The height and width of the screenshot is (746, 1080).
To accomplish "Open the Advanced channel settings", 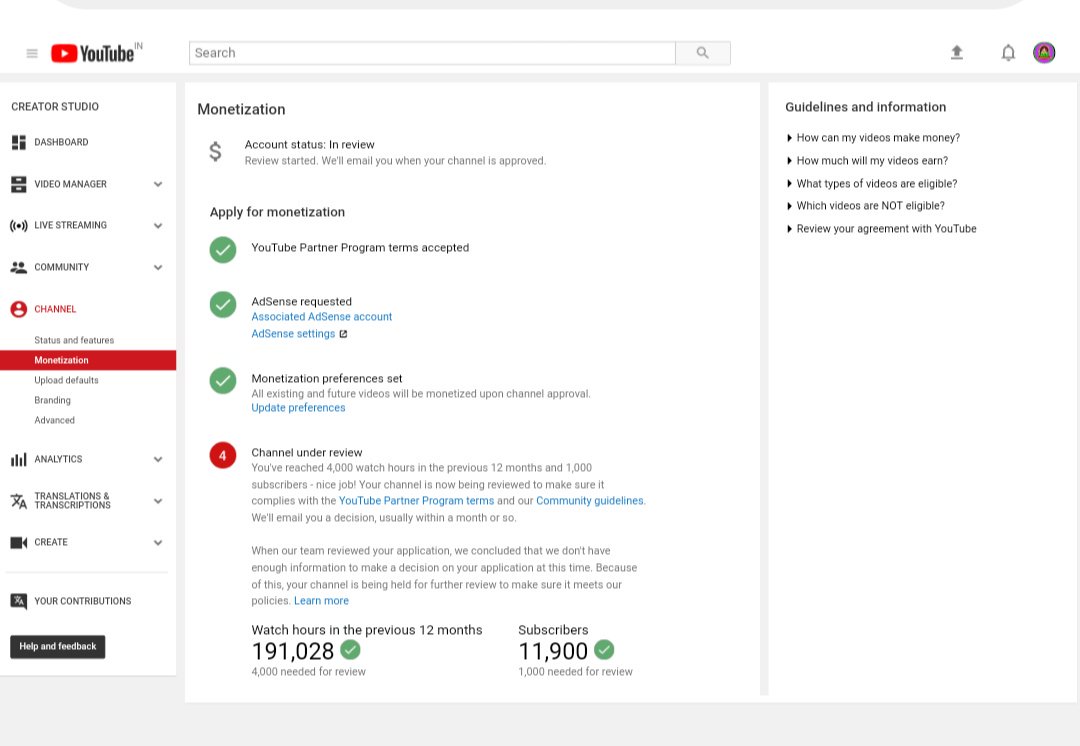I will coord(54,420).
